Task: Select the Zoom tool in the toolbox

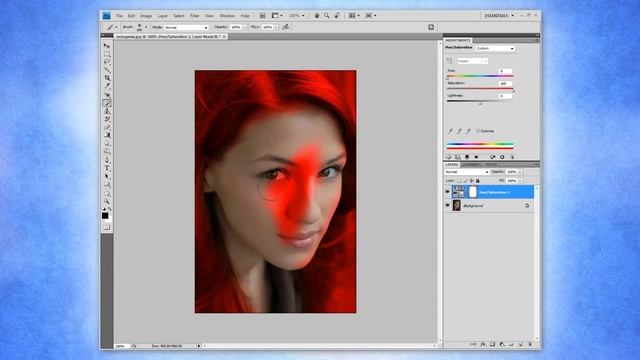Action: [x=107, y=202]
